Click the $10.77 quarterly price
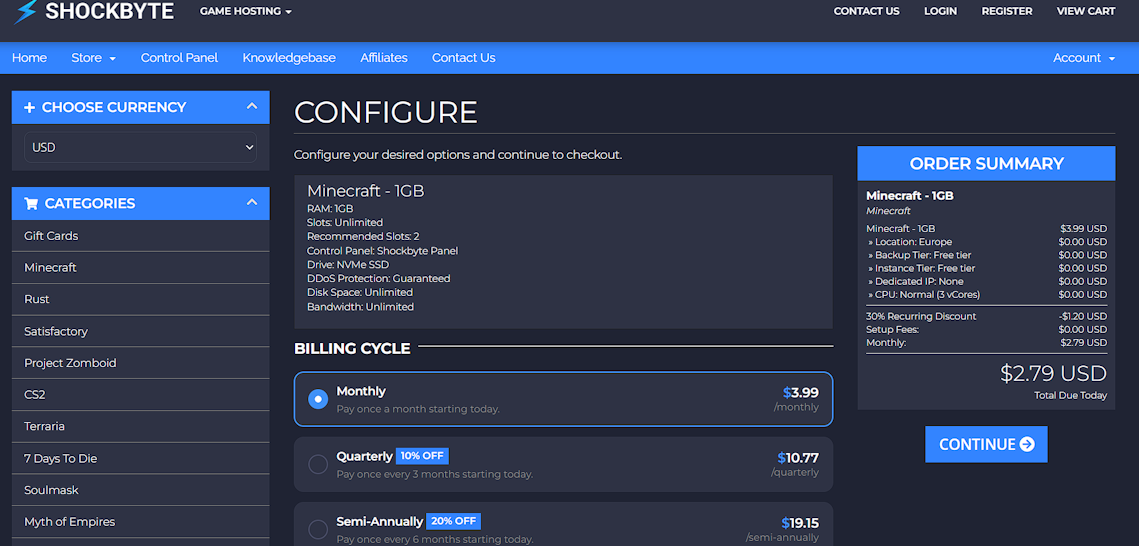1139x546 pixels. point(798,458)
